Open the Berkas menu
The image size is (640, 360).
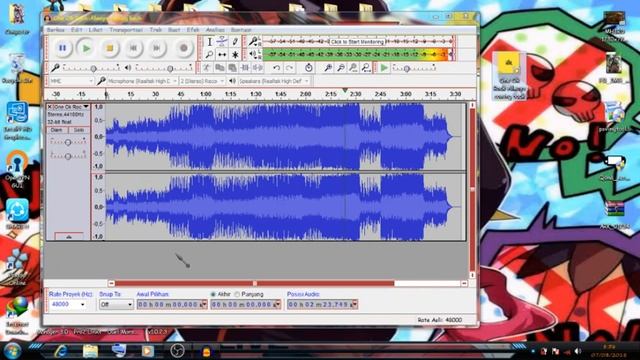click(56, 30)
